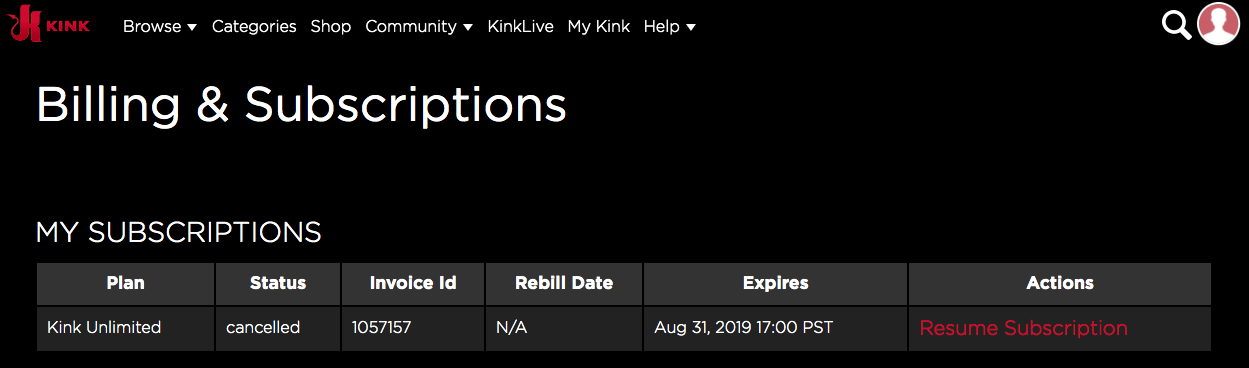1249x368 pixels.
Task: Click the cancelled status cell
Action: pos(278,328)
